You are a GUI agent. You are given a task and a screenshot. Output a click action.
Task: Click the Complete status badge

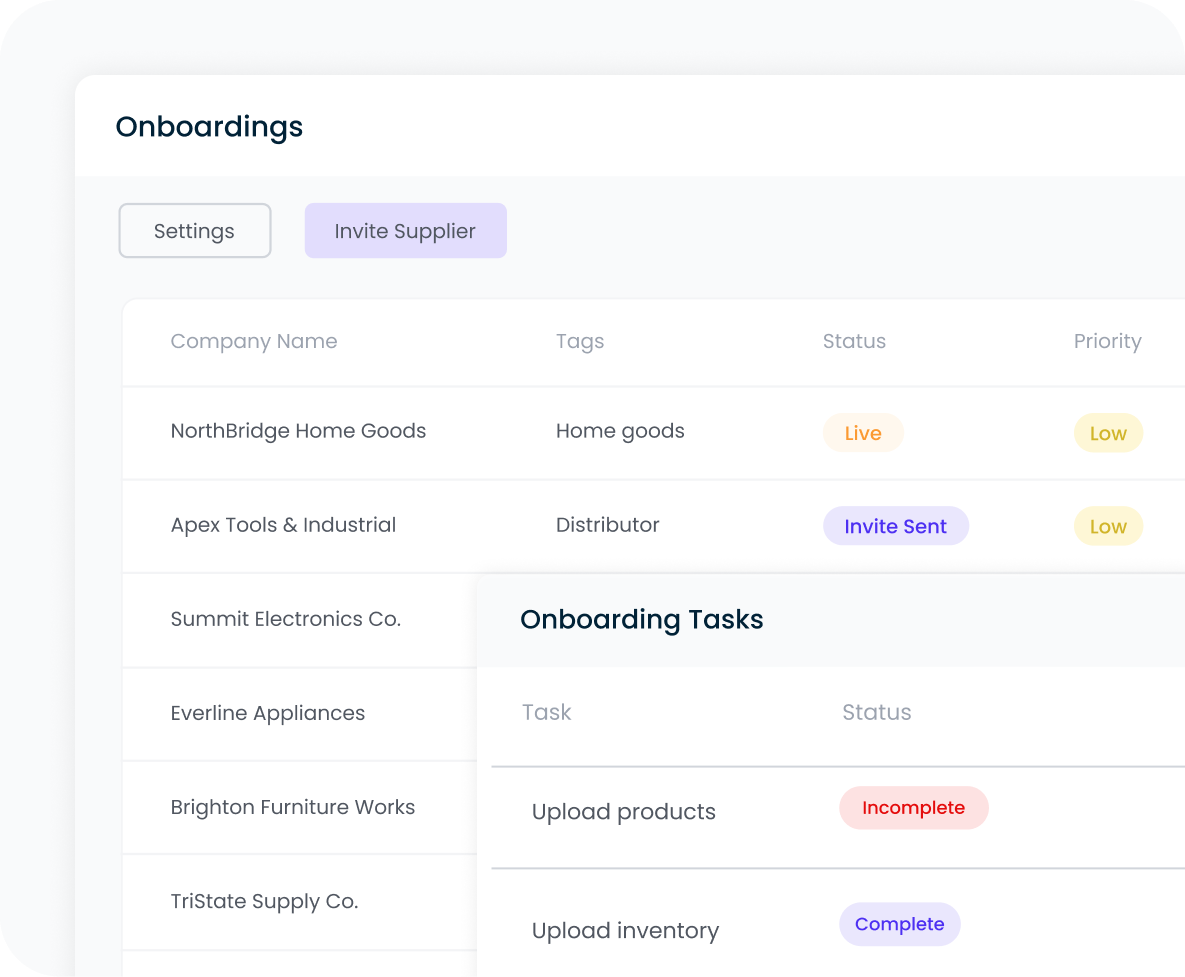(899, 924)
